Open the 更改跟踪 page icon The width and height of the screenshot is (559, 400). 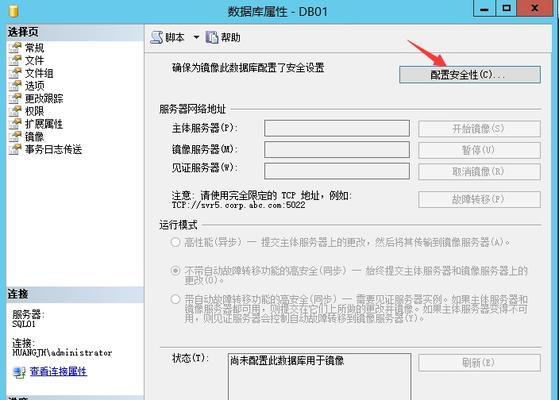(15, 99)
